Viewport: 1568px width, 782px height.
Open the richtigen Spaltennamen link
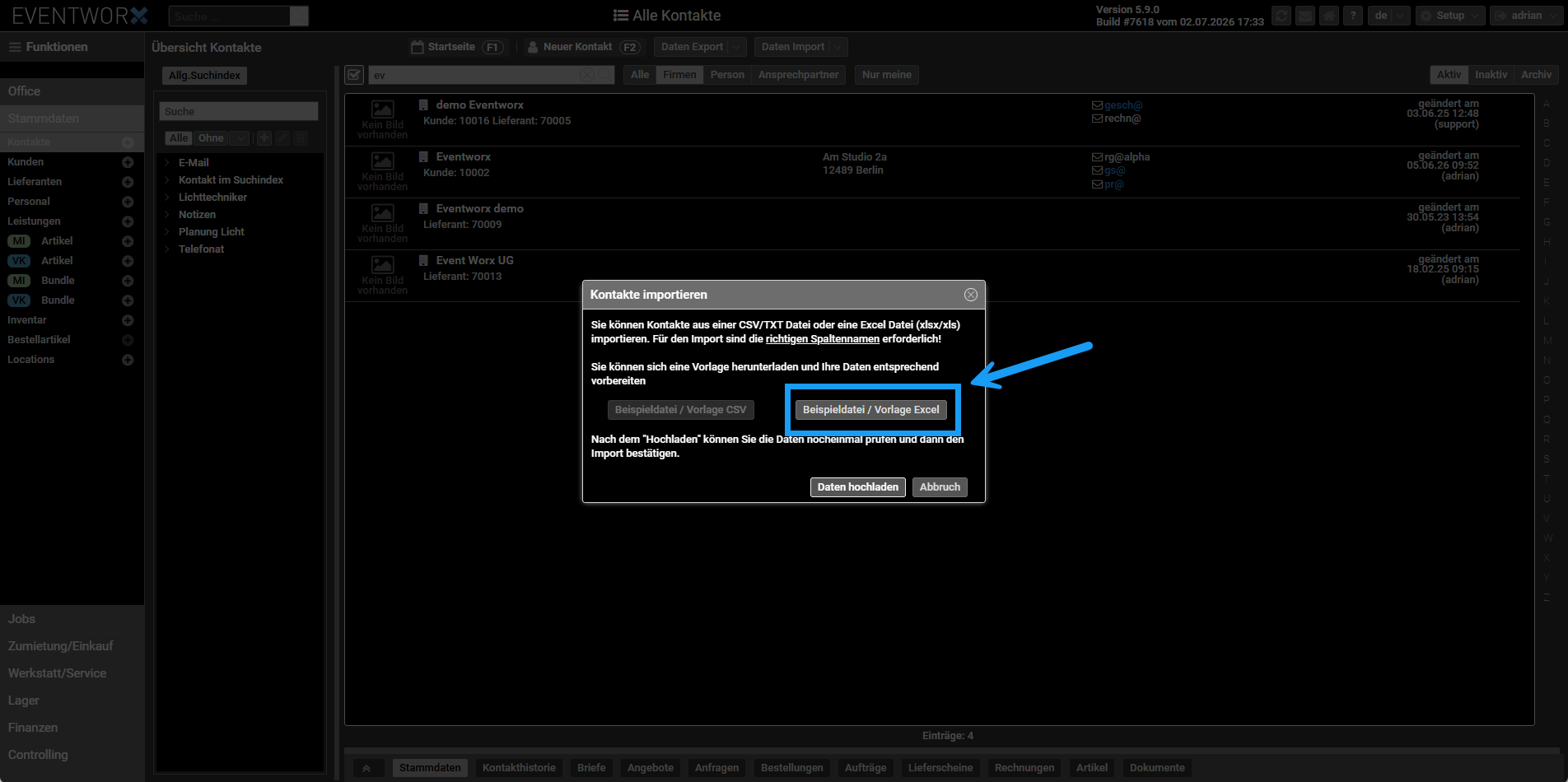coord(822,339)
